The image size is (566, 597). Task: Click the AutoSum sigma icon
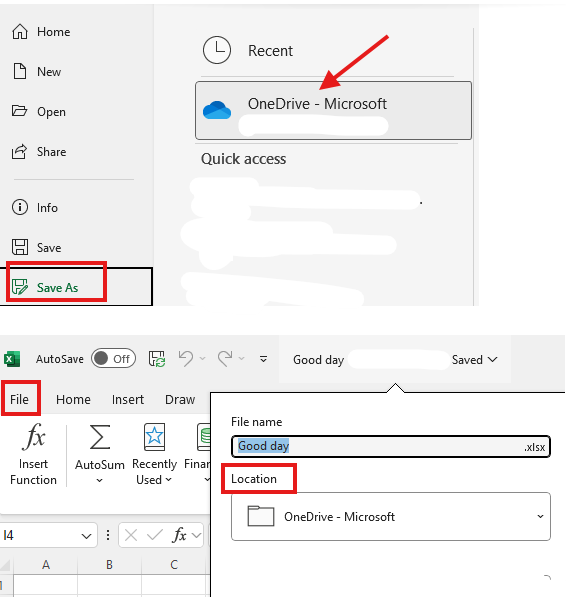point(100,437)
